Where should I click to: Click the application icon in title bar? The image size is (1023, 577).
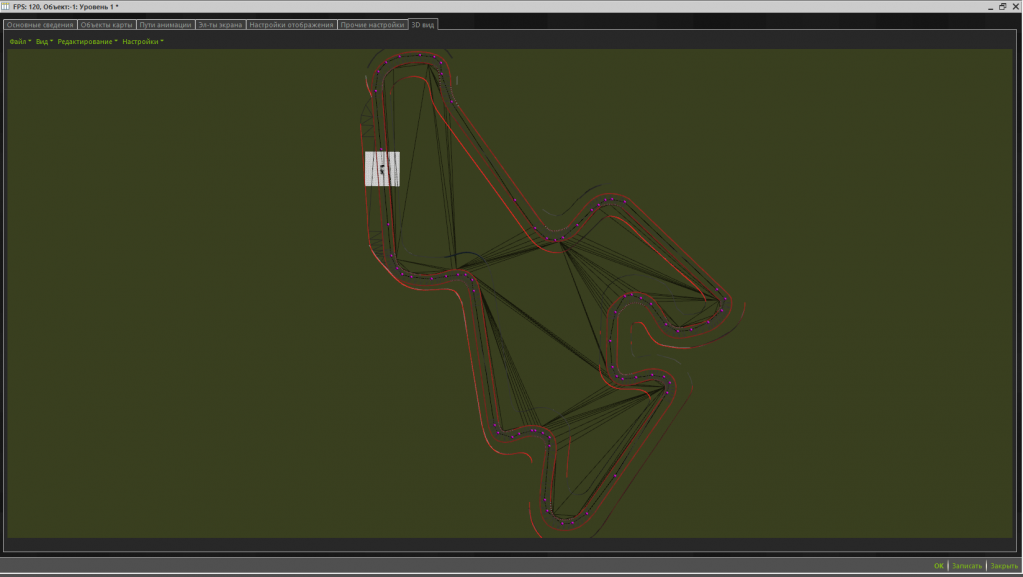6,6
